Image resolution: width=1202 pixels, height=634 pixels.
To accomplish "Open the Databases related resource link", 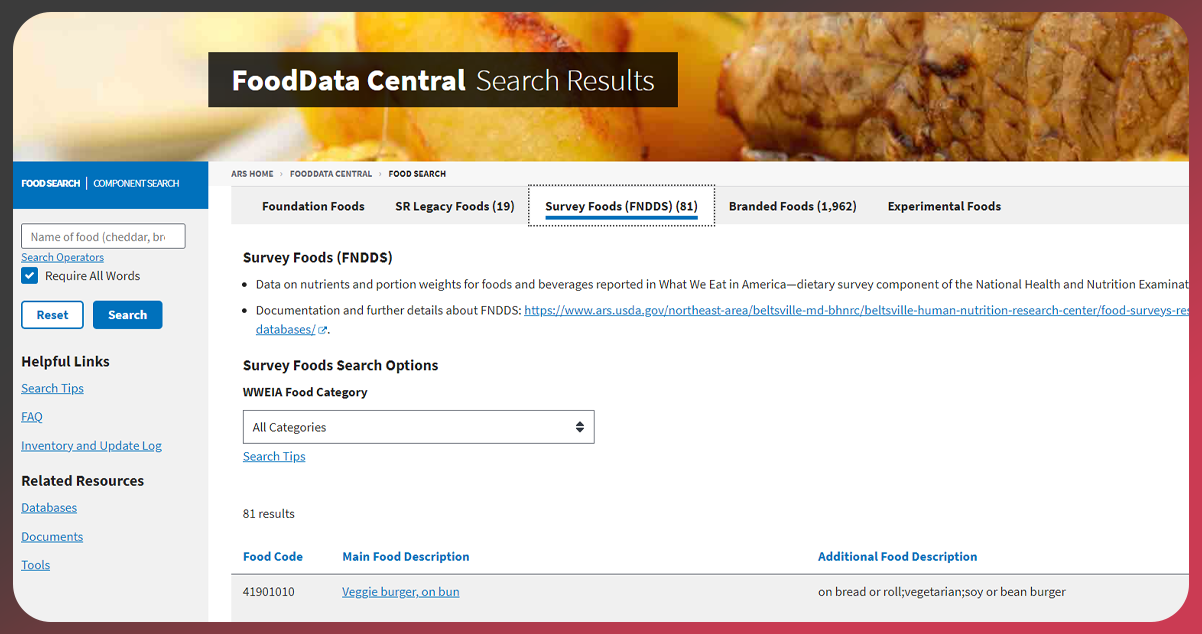I will [49, 508].
